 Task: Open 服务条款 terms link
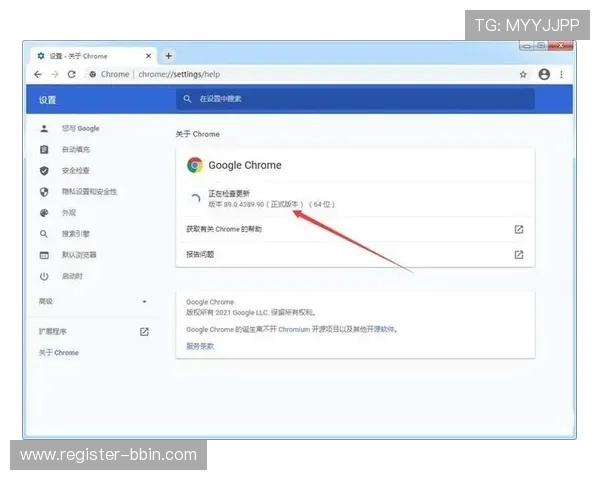[200, 346]
